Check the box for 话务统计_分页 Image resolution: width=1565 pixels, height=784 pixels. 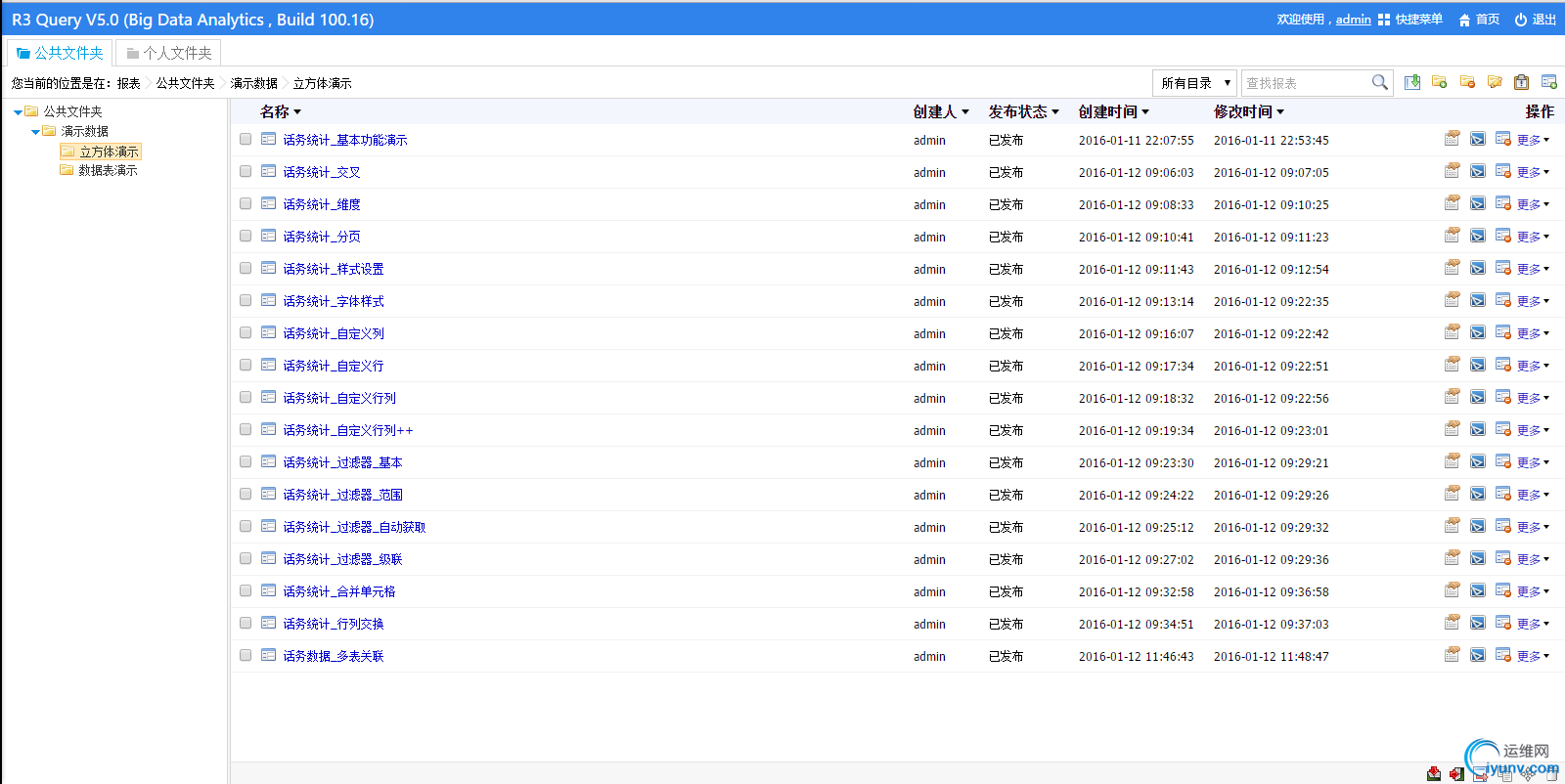click(246, 236)
